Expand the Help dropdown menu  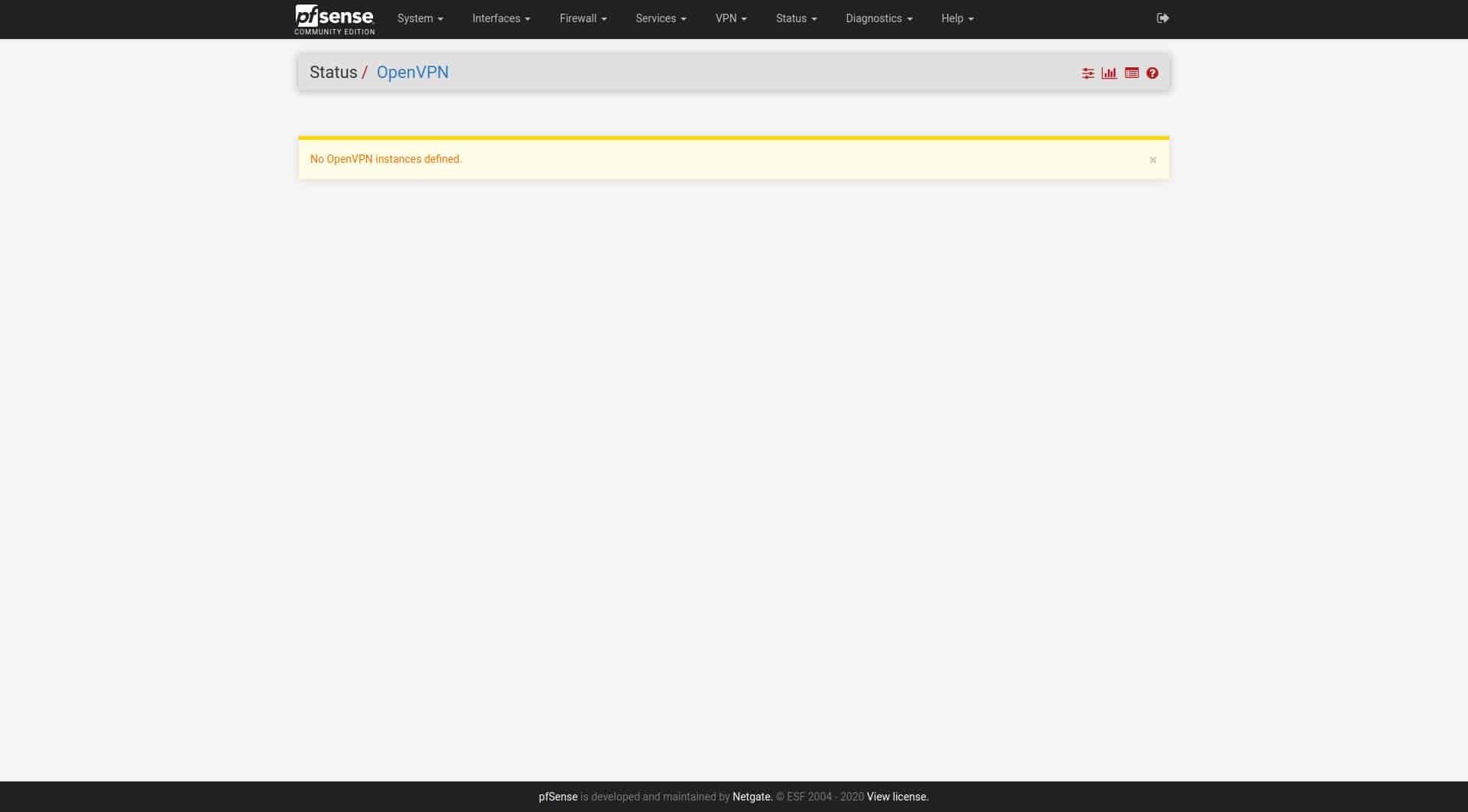(957, 18)
